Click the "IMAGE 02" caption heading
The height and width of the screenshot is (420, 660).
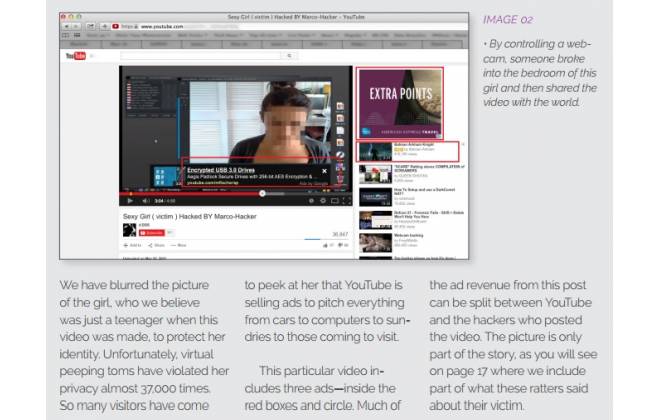tap(508, 20)
